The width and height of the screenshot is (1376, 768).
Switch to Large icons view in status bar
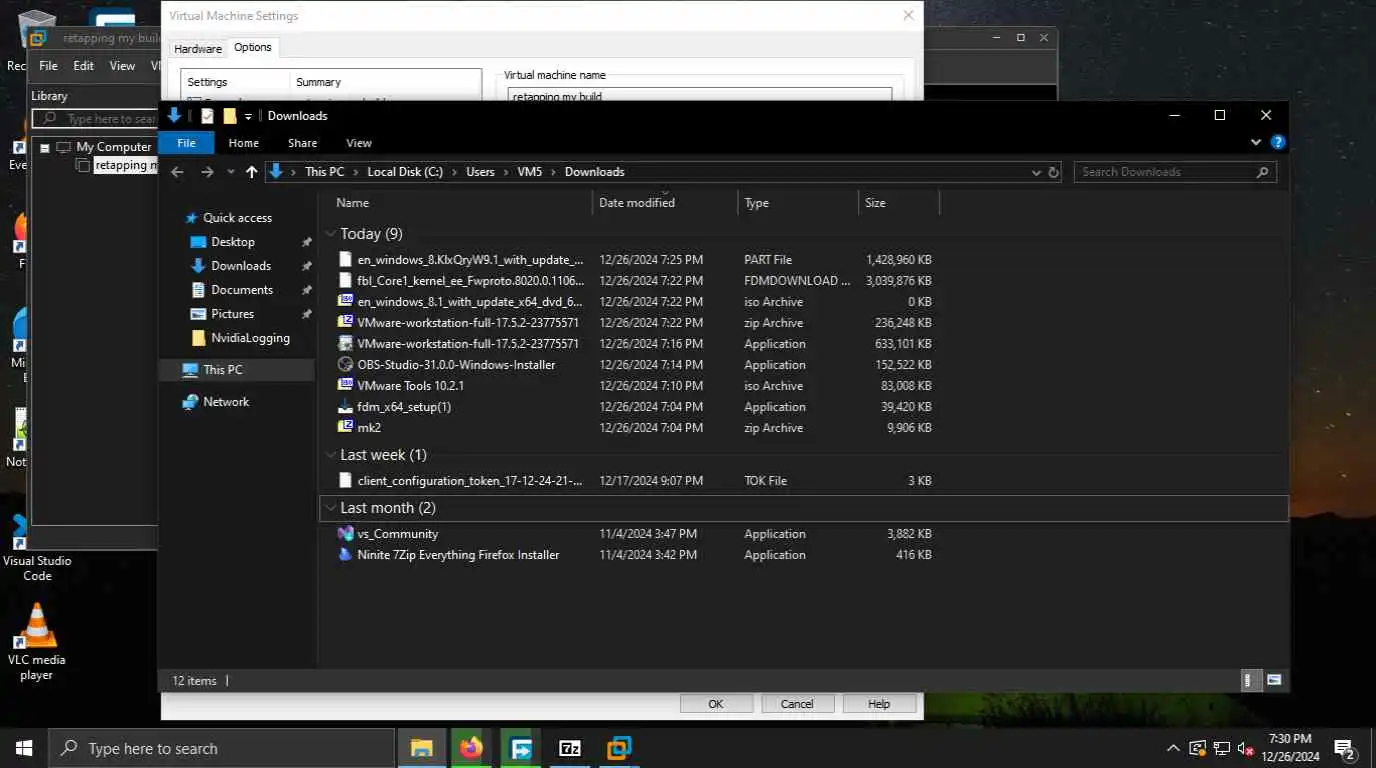pos(1274,681)
